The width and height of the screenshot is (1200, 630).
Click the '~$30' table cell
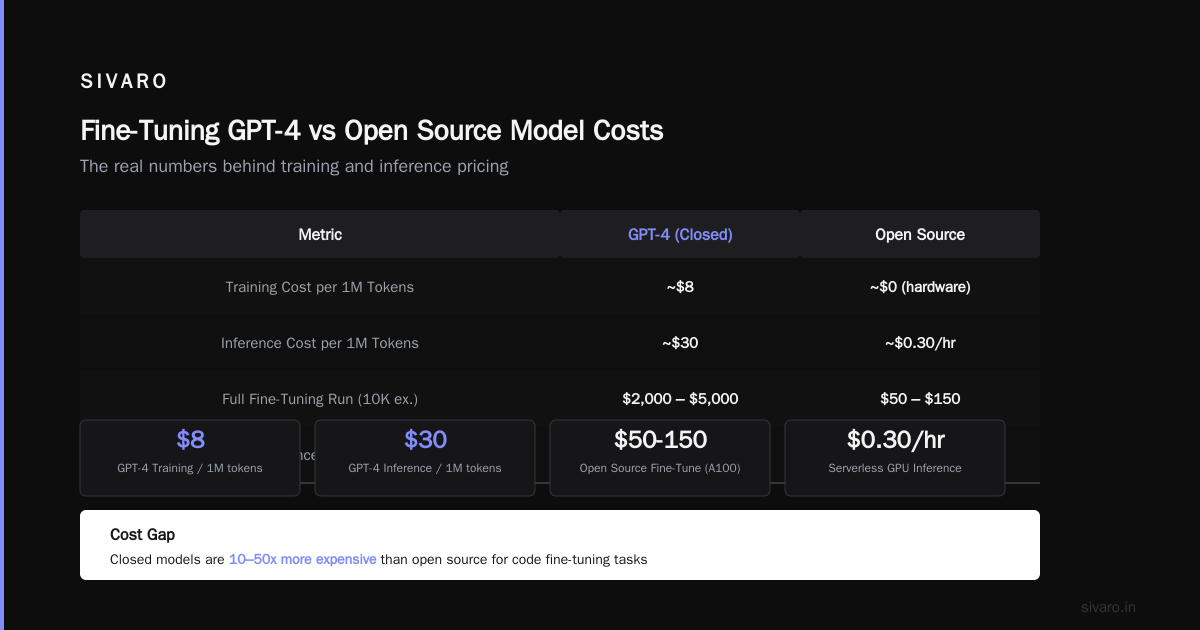click(x=680, y=343)
